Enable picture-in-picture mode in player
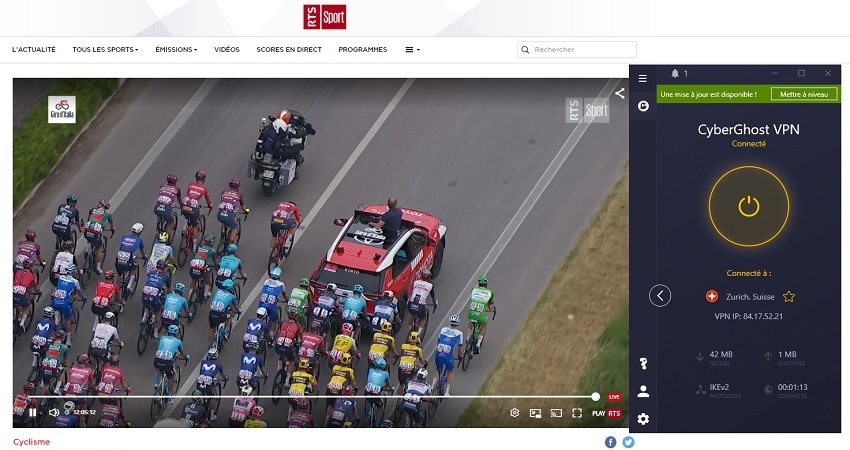 pos(535,413)
